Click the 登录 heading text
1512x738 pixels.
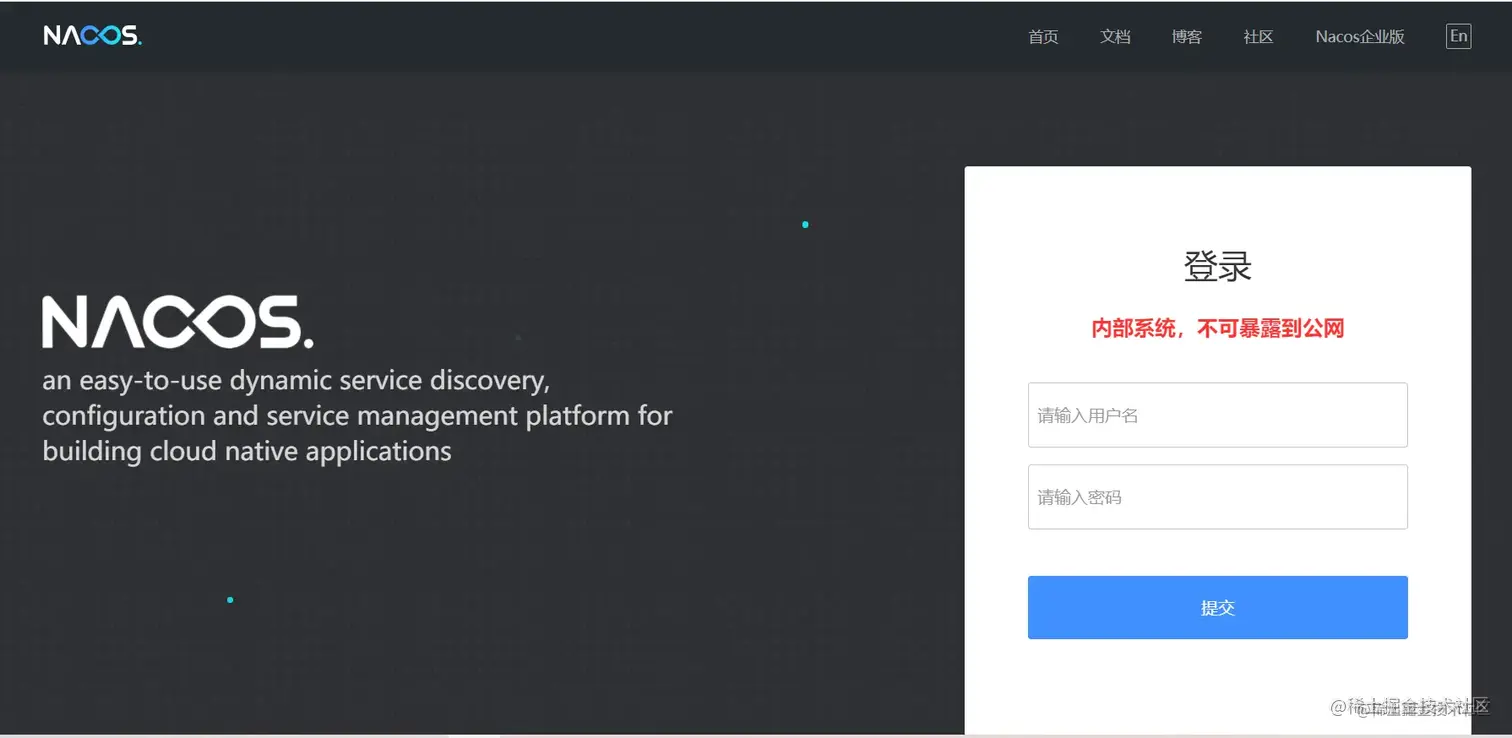pos(1218,267)
